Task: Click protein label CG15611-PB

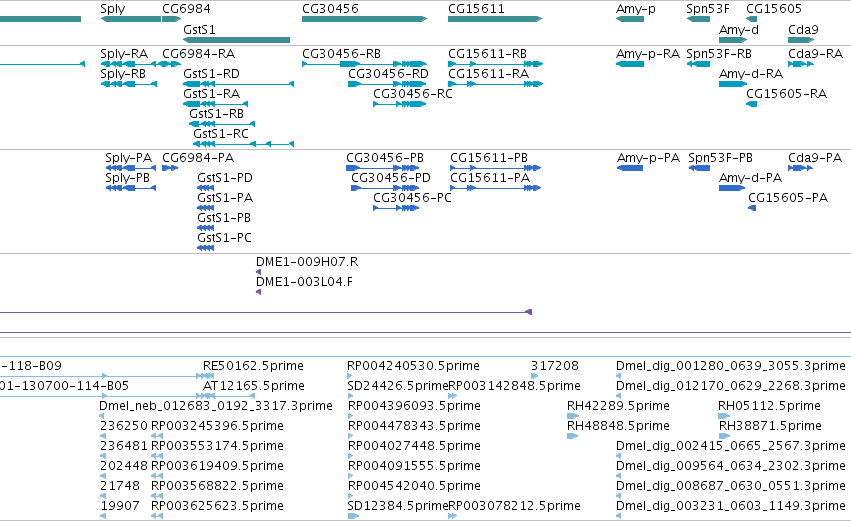Action: point(488,158)
